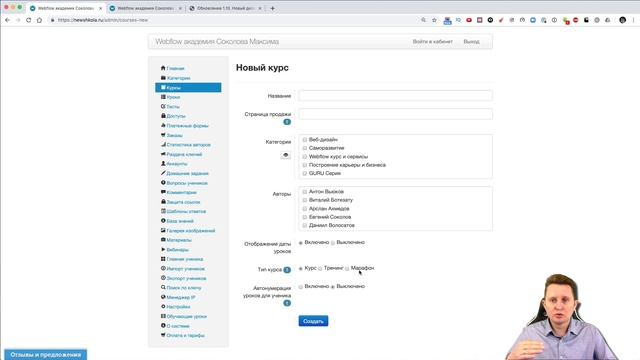Viewport: 640px width, 360px height.
Task: Click the browser address bar URL
Action: click(102, 20)
